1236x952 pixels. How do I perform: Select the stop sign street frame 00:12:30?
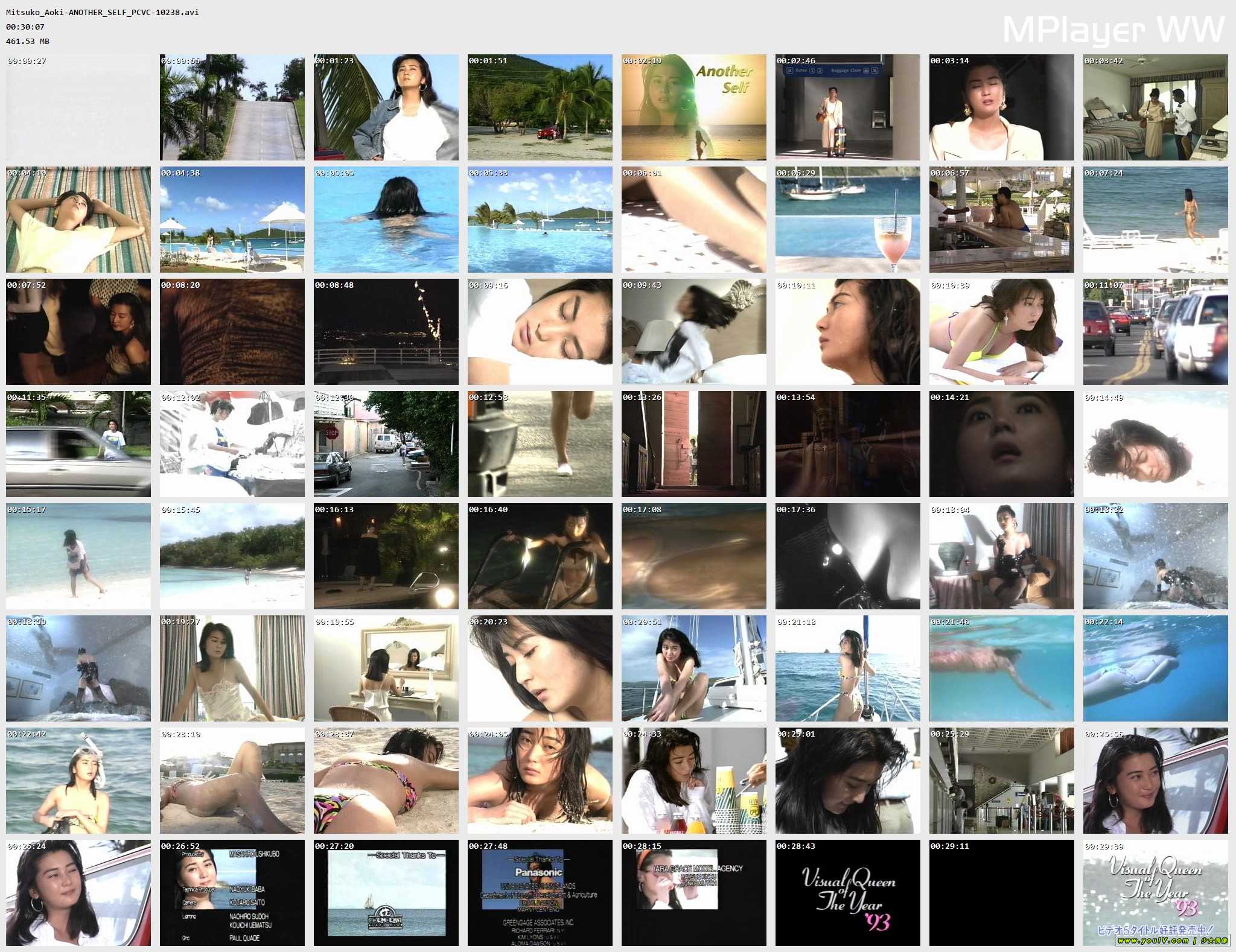pos(386,444)
